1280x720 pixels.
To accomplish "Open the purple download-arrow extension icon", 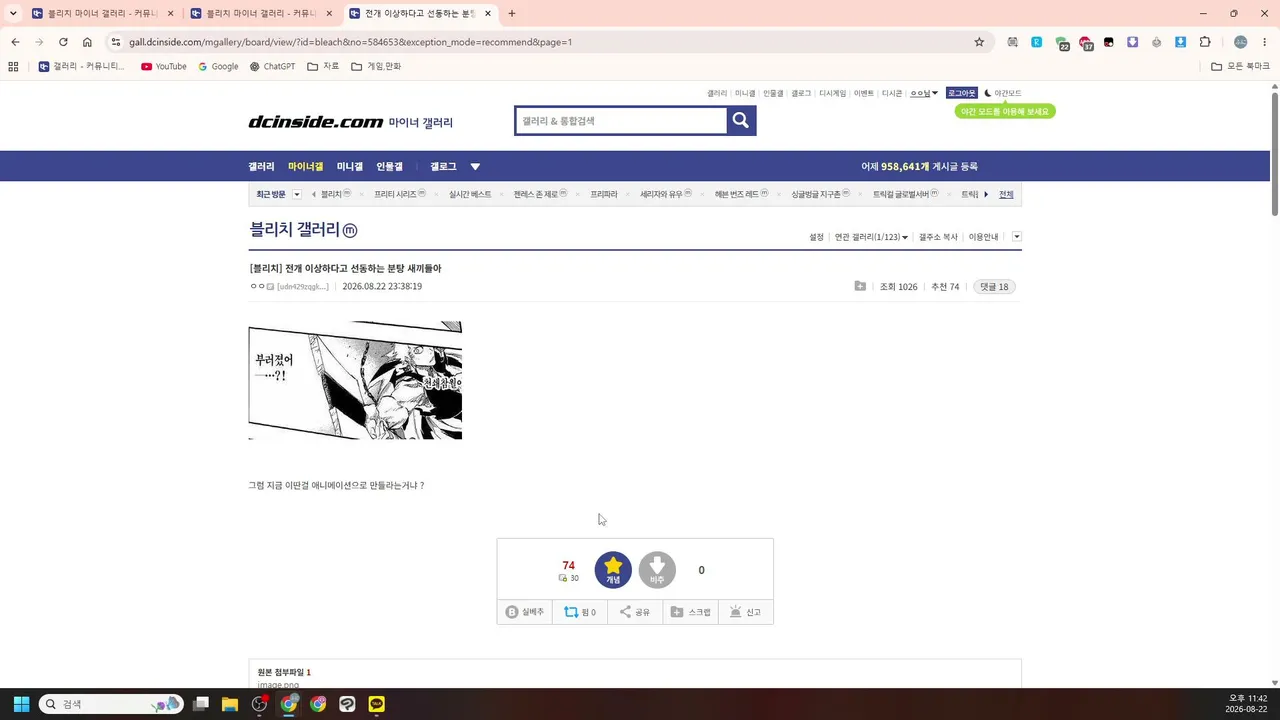I will pyautogui.click(x=1133, y=42).
